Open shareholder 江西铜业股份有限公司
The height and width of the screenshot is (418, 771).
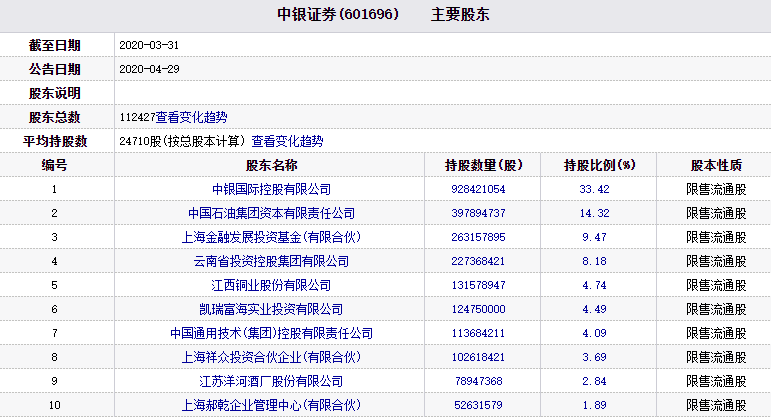(x=271, y=285)
